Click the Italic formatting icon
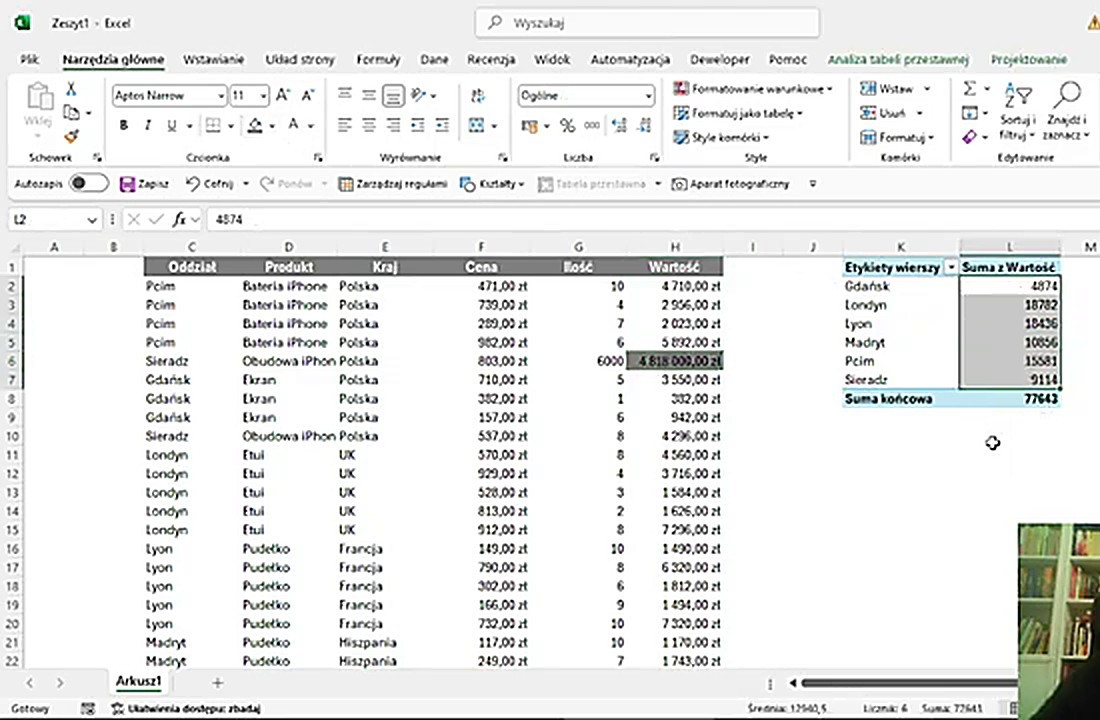 coord(148,126)
